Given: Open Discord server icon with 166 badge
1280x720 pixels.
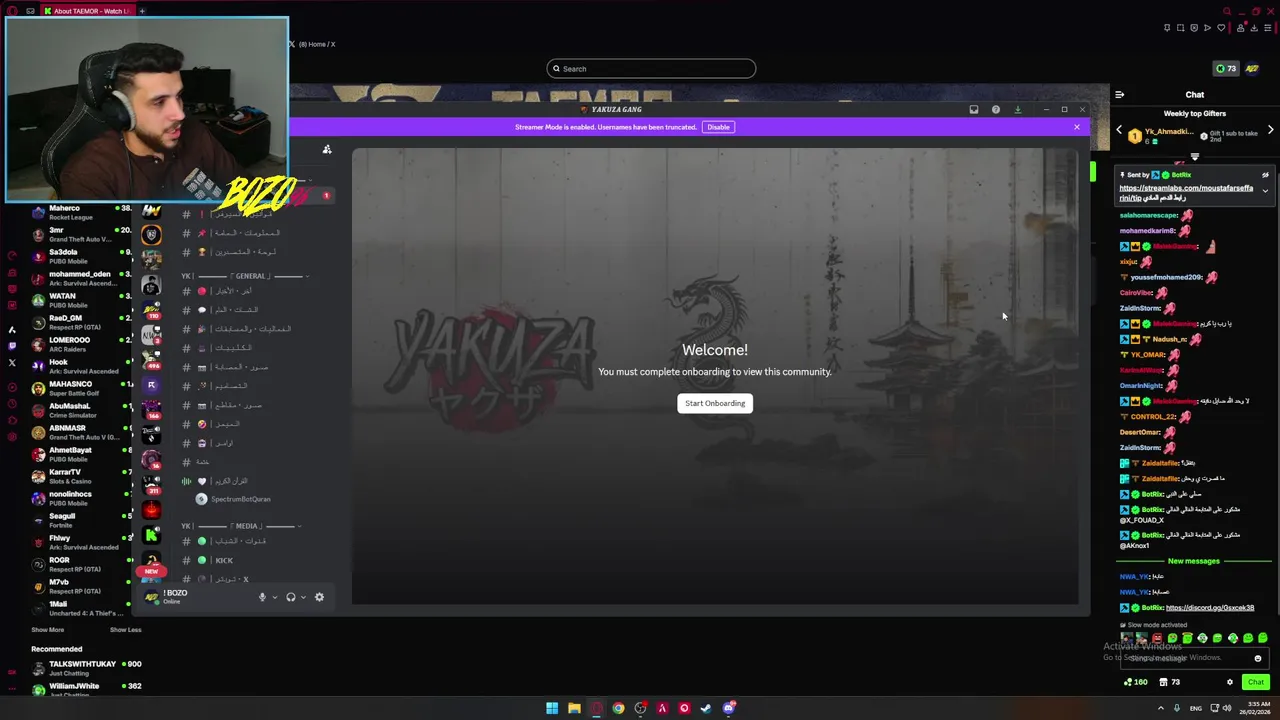Looking at the screenshot, I should tap(151, 409).
